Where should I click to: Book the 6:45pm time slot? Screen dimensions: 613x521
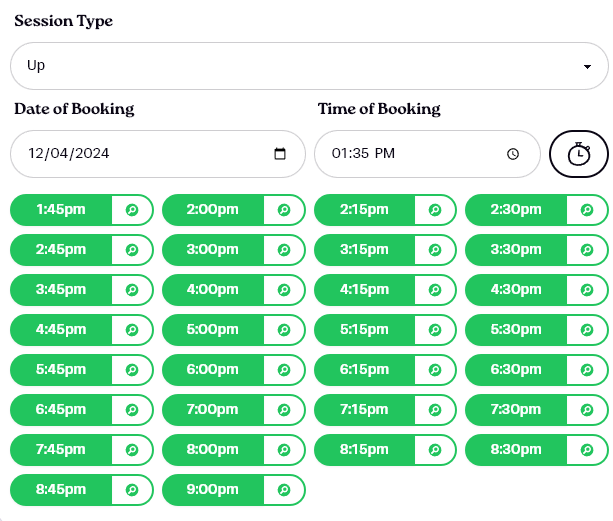coord(61,410)
